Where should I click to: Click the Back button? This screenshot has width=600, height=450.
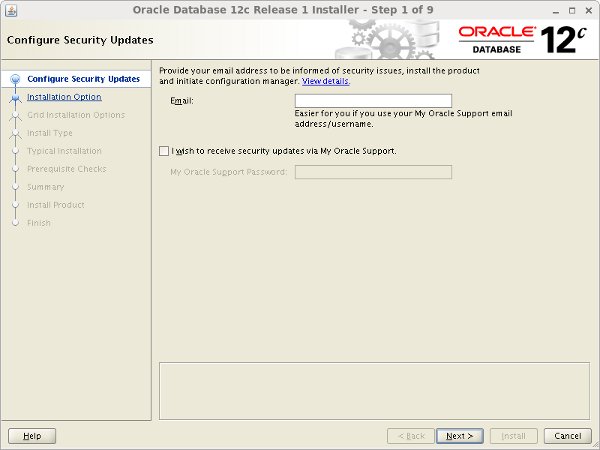coord(411,436)
